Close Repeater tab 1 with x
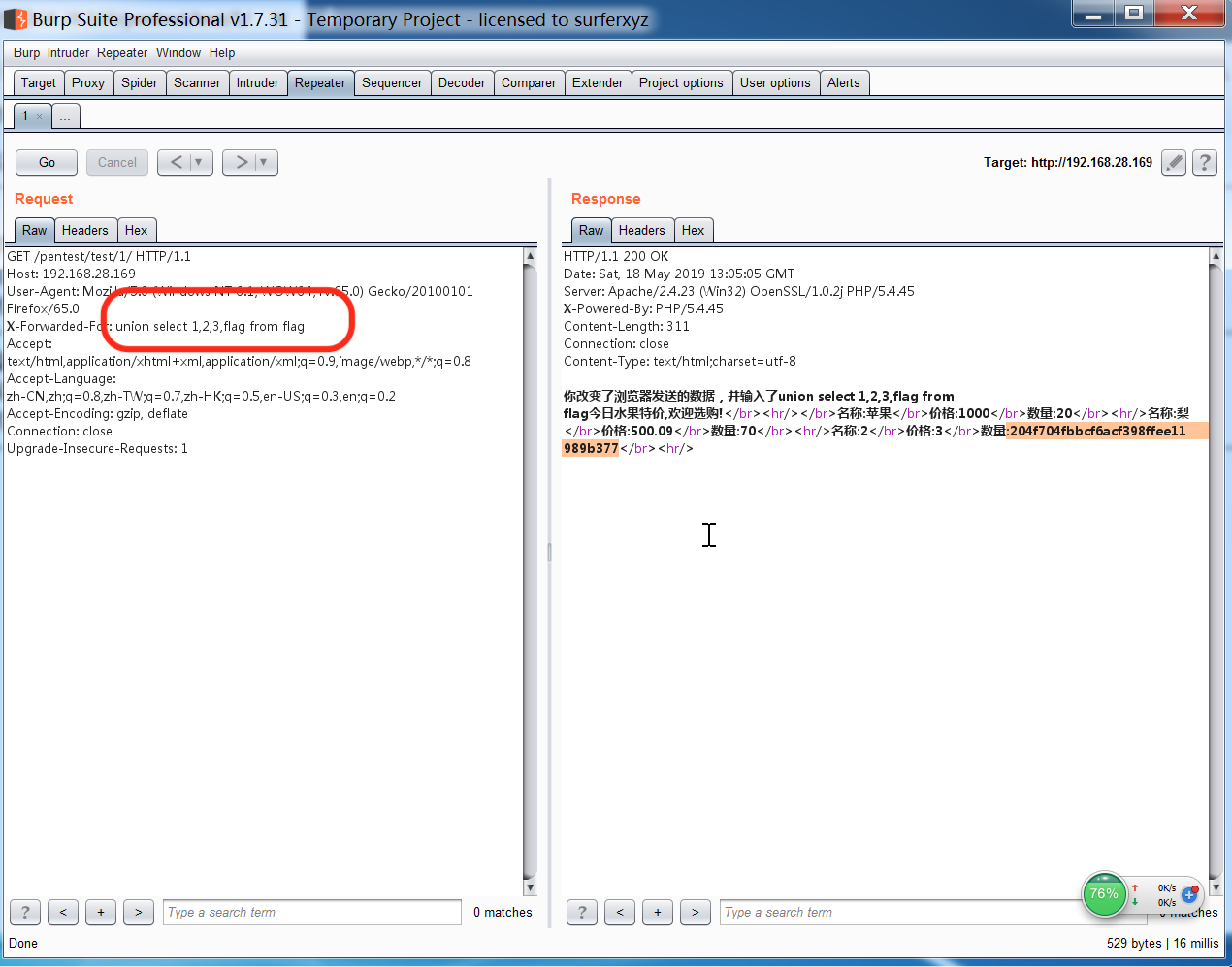The width and height of the screenshot is (1232, 967). pos(39,116)
